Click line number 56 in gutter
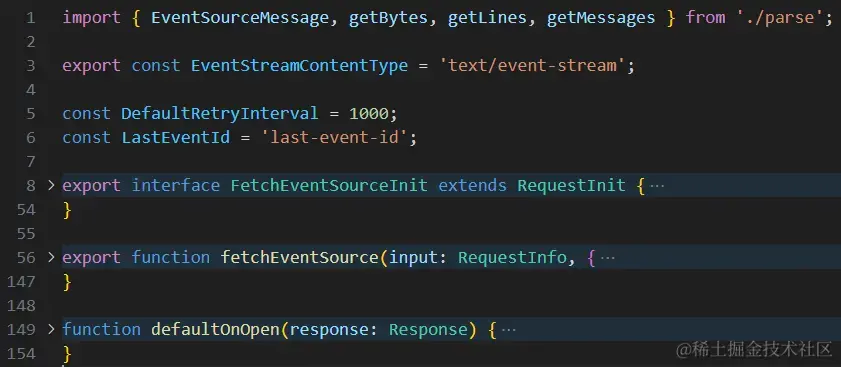This screenshot has width=841, height=367. coord(25,258)
